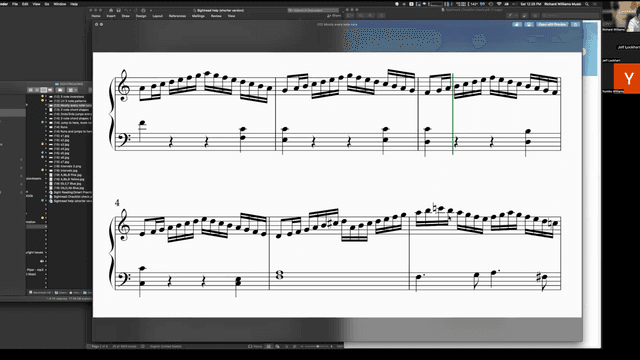Viewport: 640px width, 360px height.
Task: Click the Quick Look rotate icon
Action: tap(517, 24)
